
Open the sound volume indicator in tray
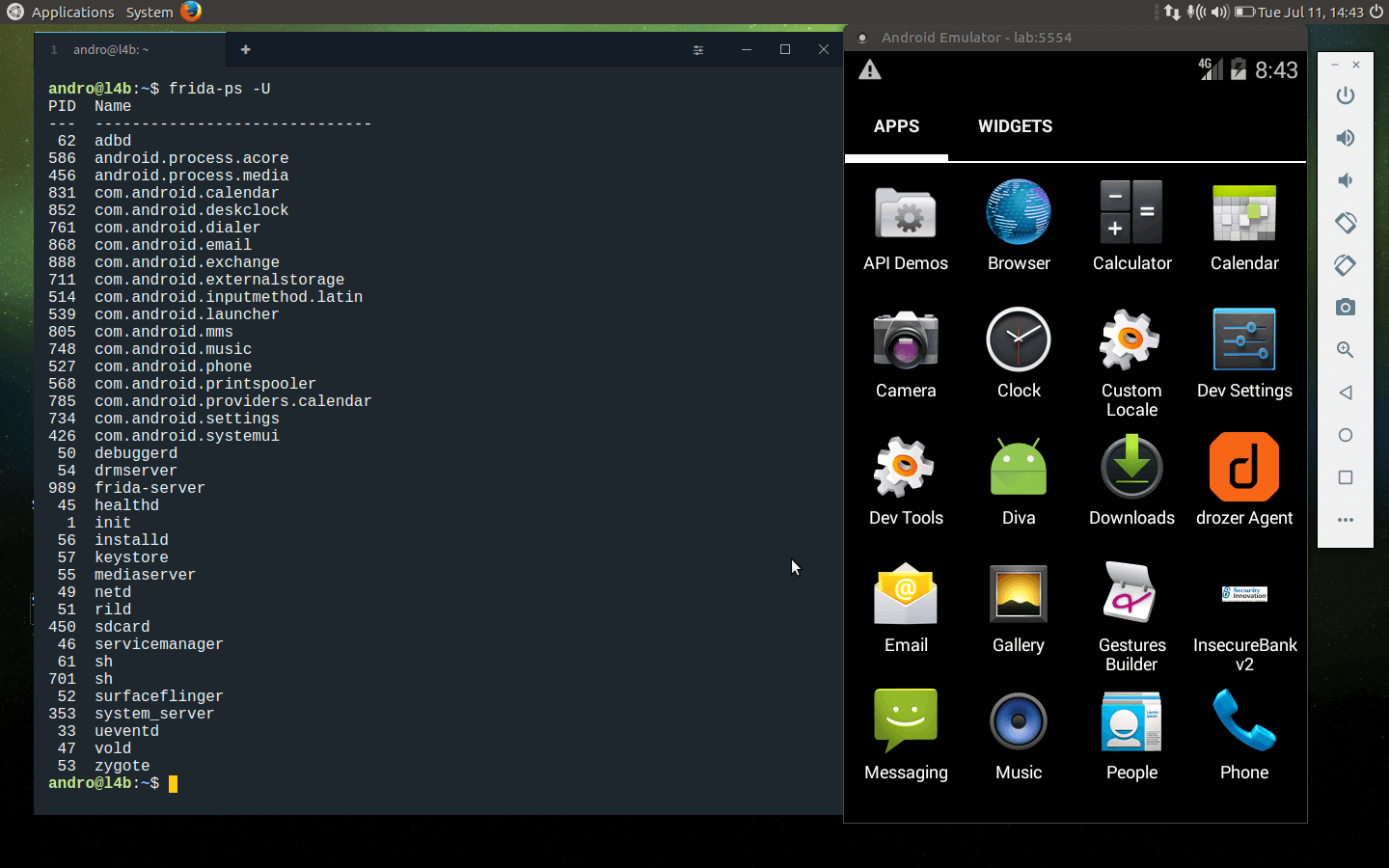[1220, 13]
